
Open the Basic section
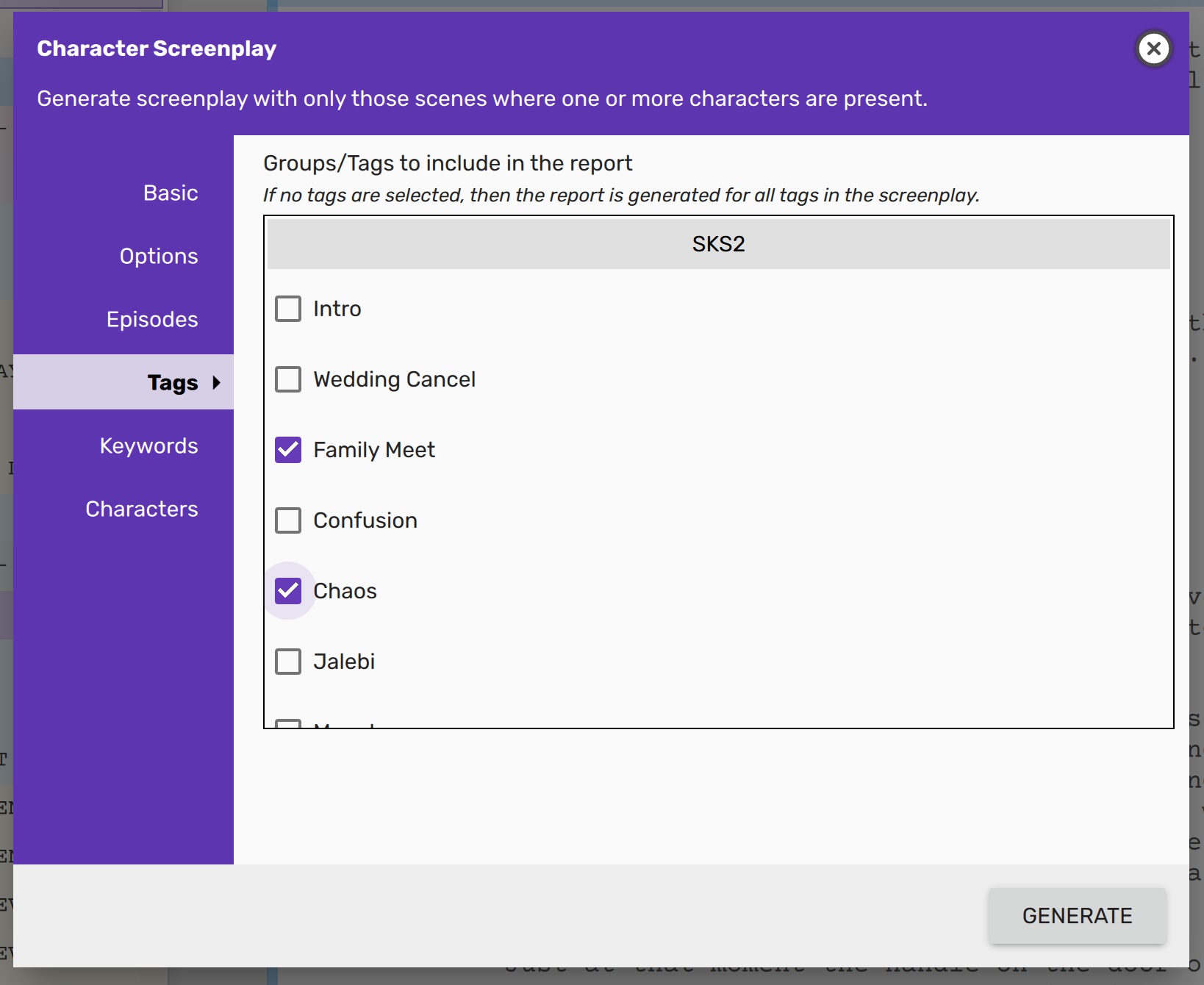(x=171, y=193)
